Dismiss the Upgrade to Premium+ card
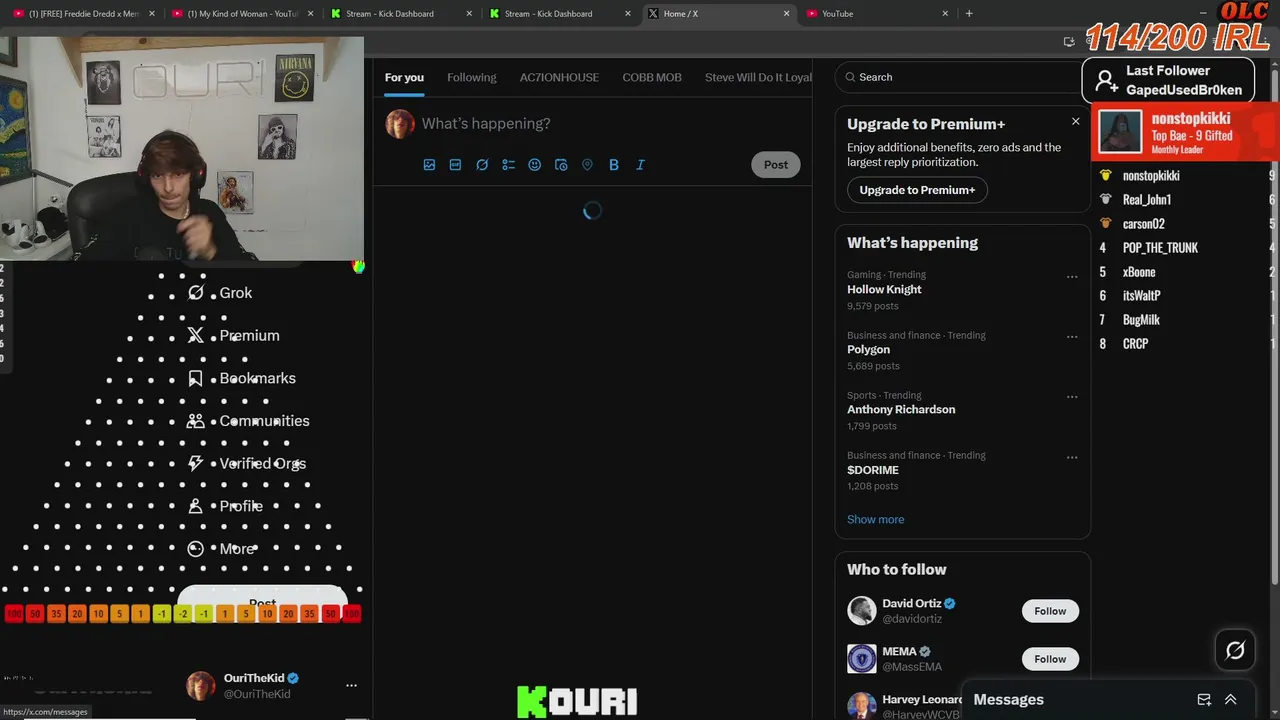1280x720 pixels. coord(1075,121)
